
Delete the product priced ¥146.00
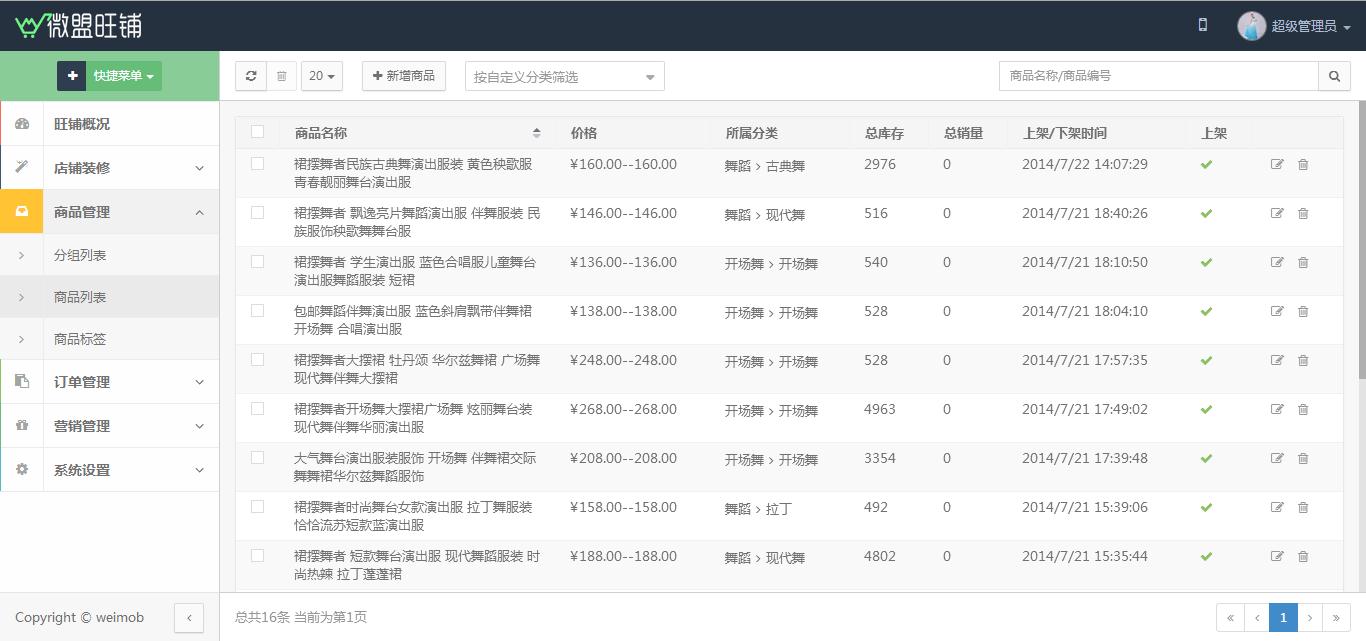coord(1303,213)
